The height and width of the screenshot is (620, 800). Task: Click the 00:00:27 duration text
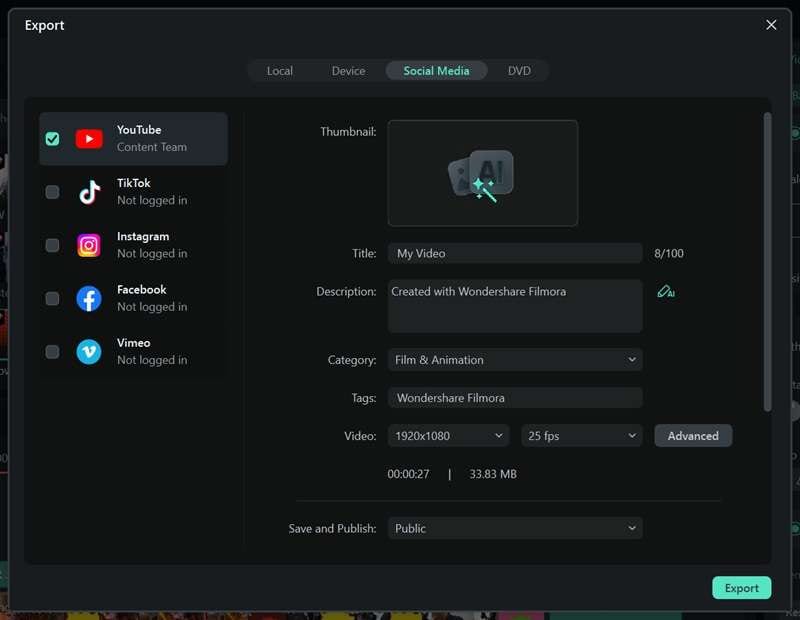408,474
